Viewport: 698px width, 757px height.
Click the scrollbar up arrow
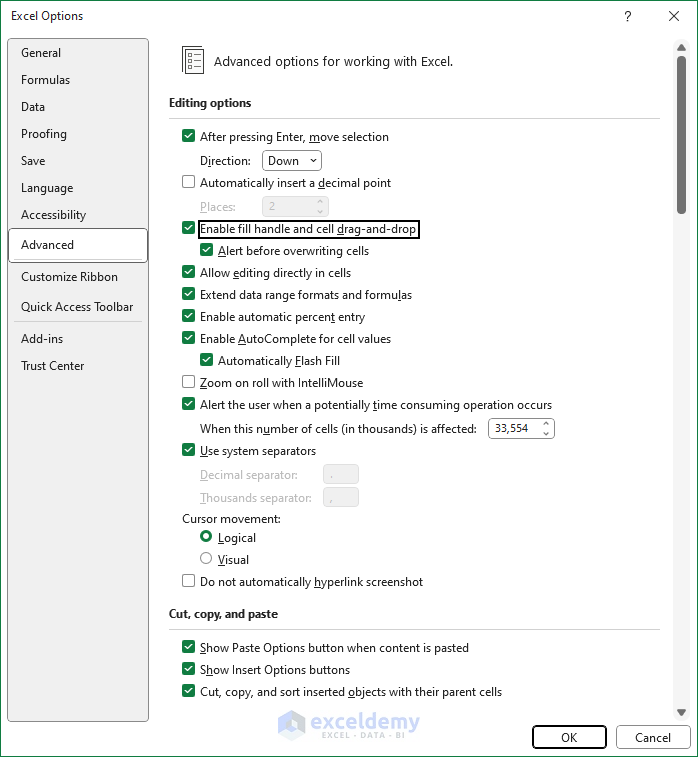click(681, 48)
